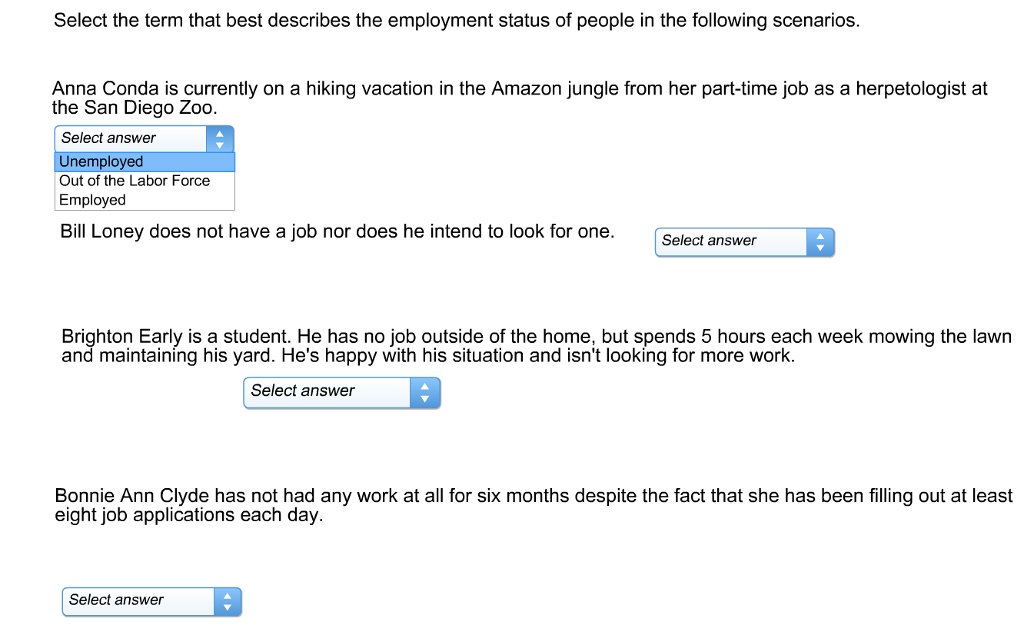Click the up arrow on Brighton Early's dropdown
Screen dimensions: 1024x635
click(424, 388)
